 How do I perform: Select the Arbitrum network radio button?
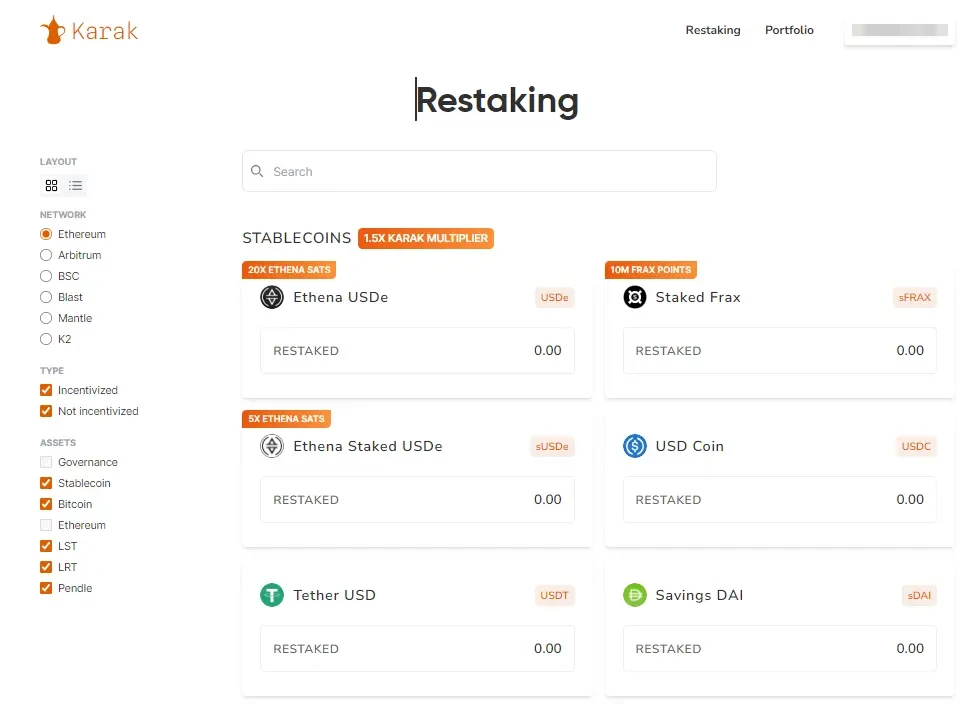point(46,255)
